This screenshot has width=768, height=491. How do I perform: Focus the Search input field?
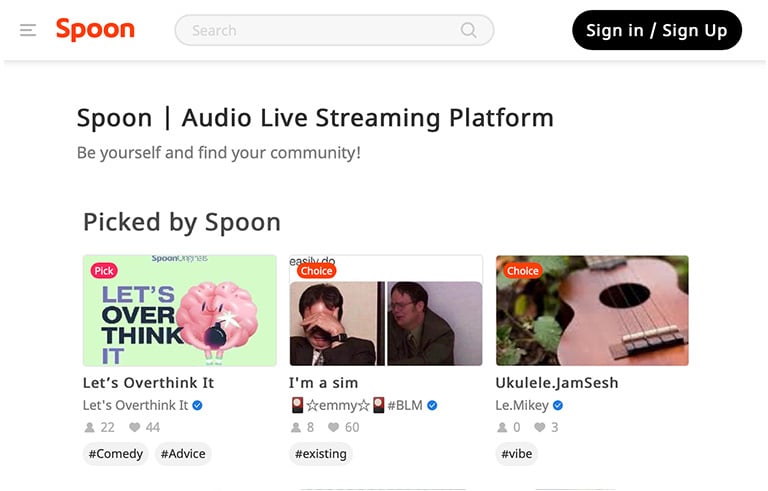(334, 30)
